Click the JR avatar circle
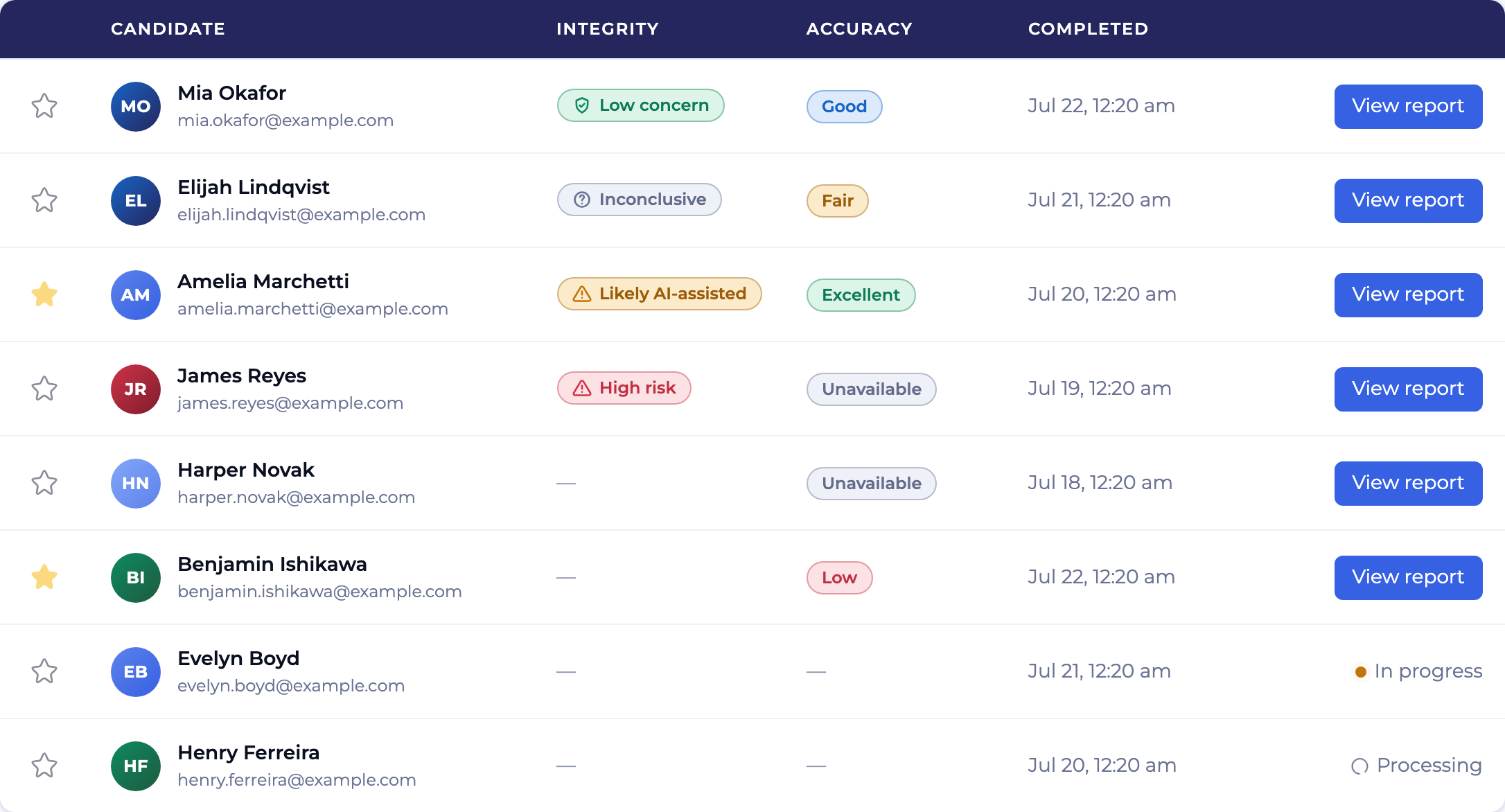 click(x=136, y=389)
